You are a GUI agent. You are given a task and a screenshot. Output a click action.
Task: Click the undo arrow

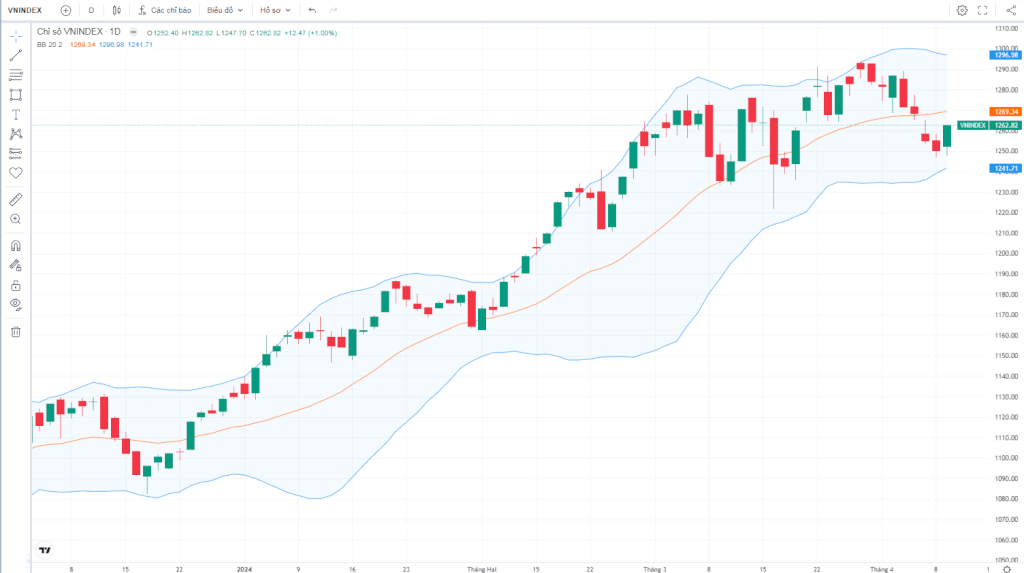(x=312, y=10)
